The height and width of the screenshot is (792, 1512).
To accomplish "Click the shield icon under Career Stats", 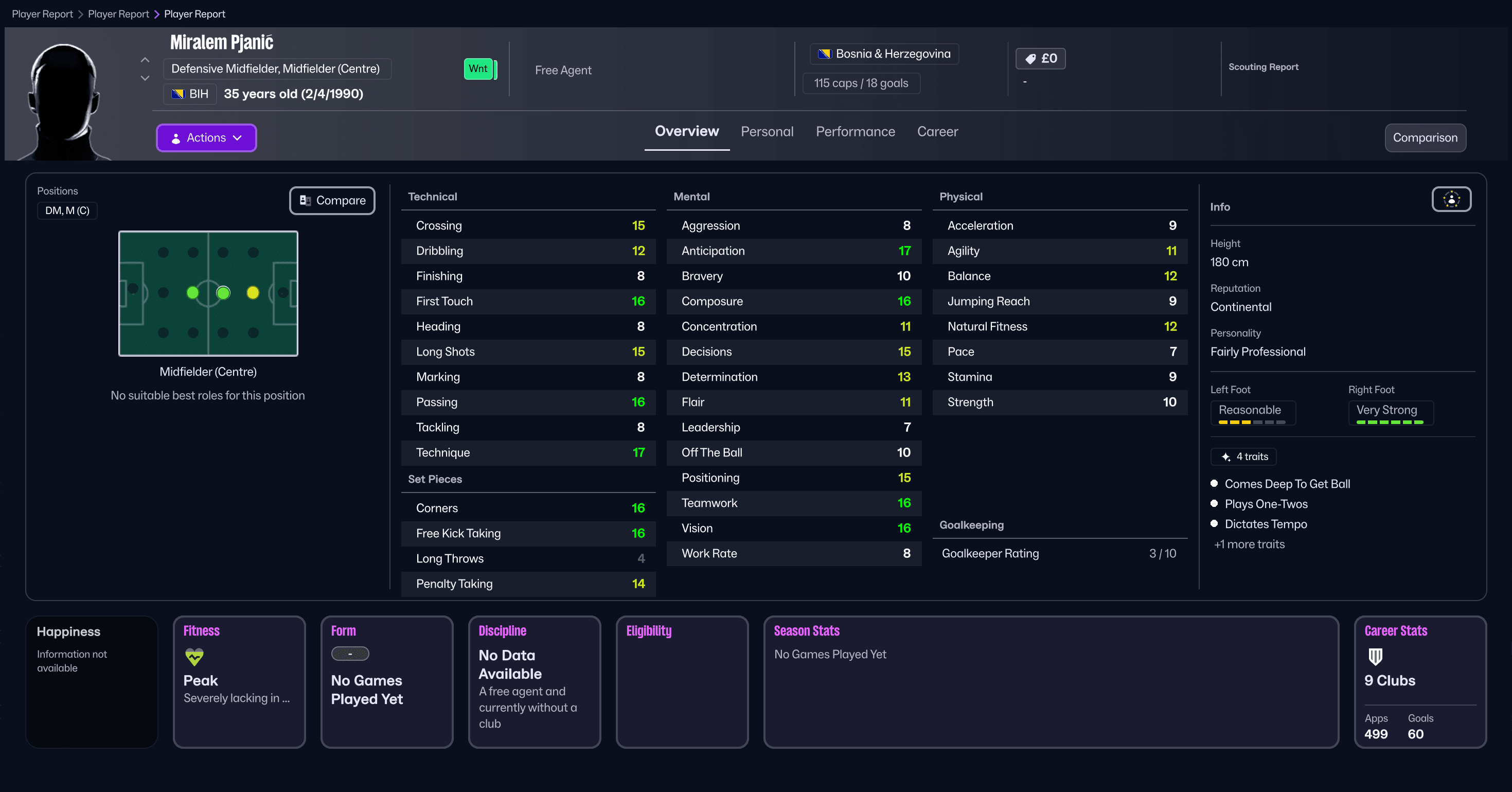I will pyautogui.click(x=1375, y=657).
